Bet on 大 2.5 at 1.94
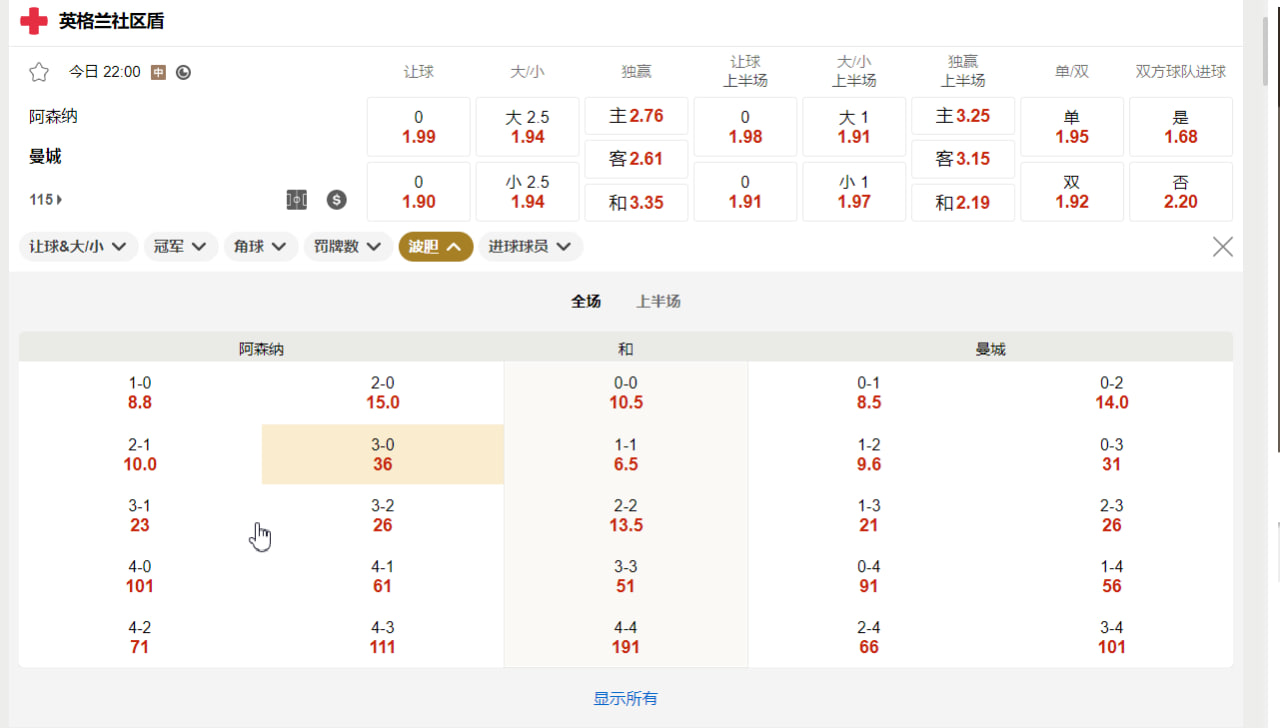1280x728 pixels. pos(528,127)
